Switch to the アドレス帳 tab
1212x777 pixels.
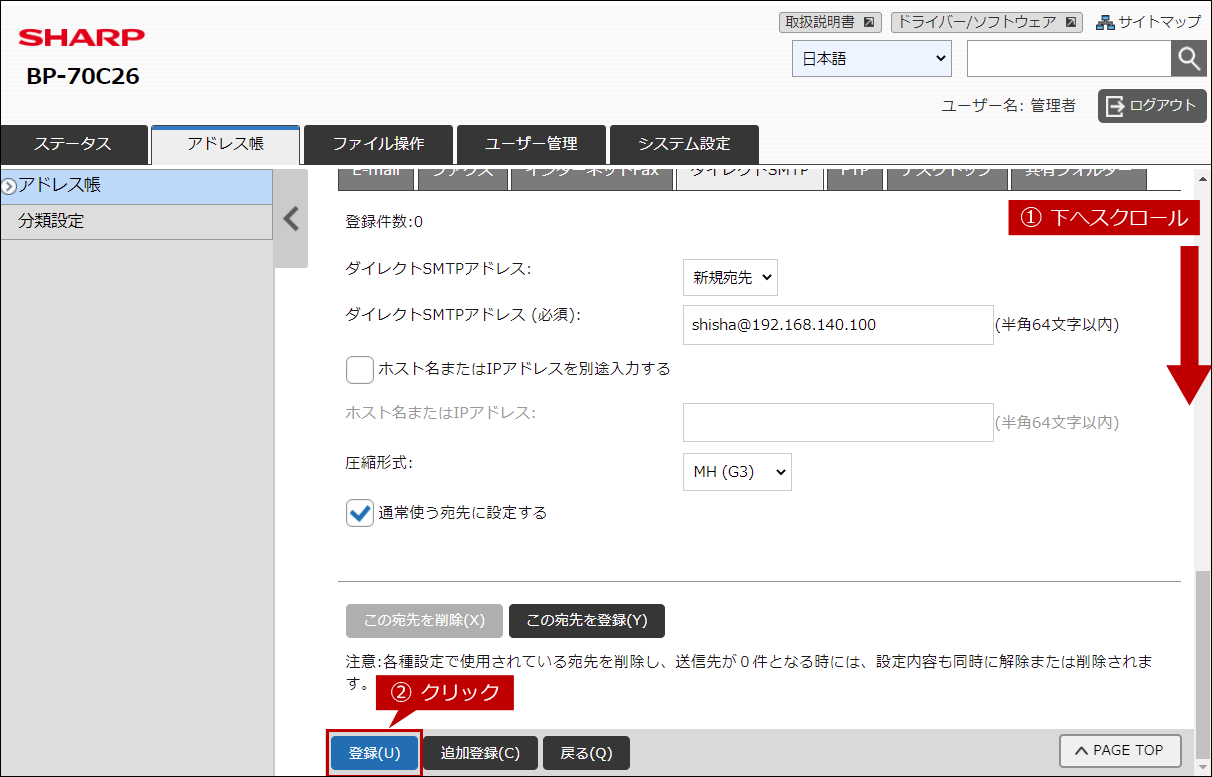tap(226, 144)
